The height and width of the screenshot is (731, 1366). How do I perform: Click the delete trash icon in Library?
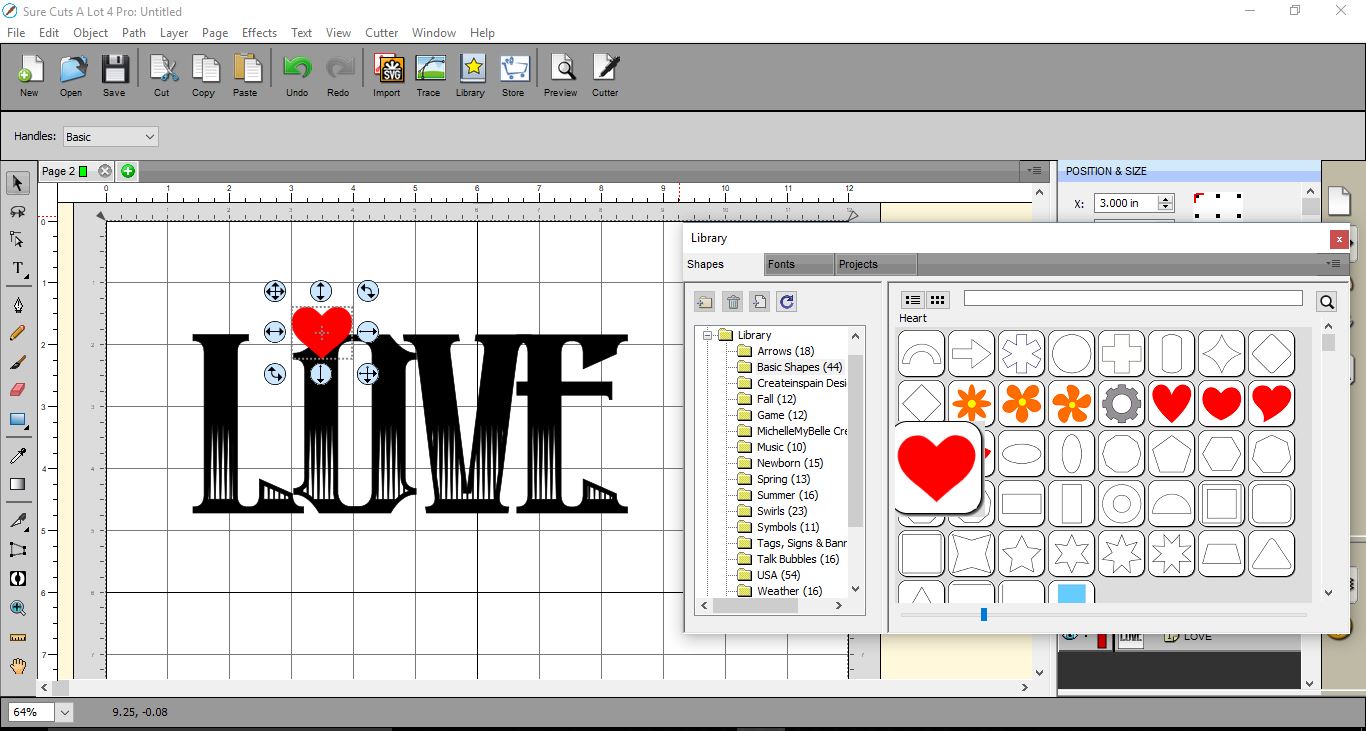(x=733, y=302)
